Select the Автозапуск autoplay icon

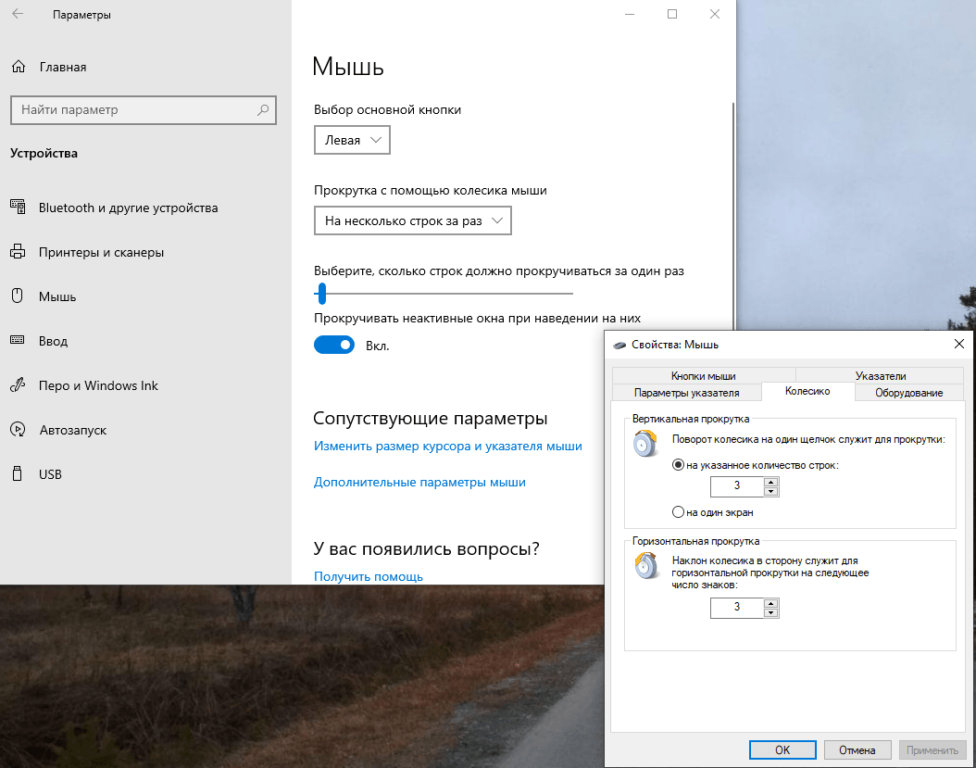[17, 429]
